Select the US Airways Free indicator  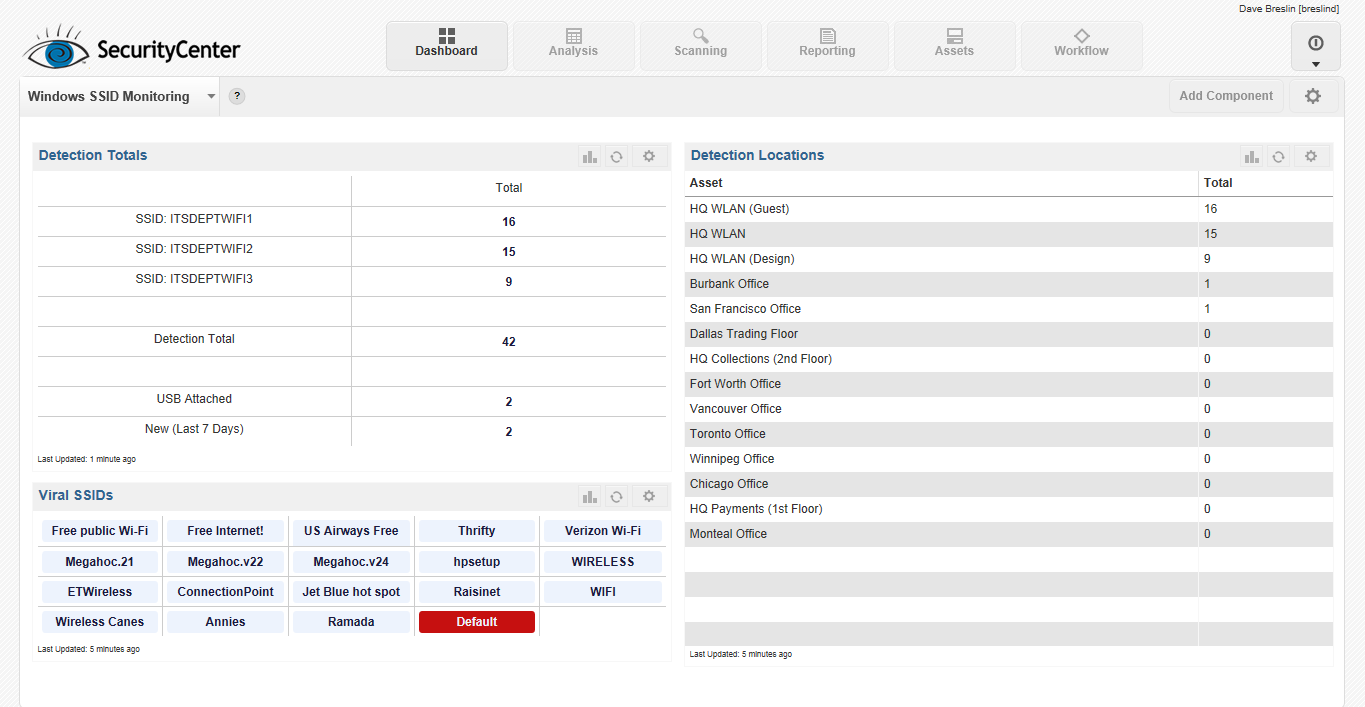(x=351, y=531)
